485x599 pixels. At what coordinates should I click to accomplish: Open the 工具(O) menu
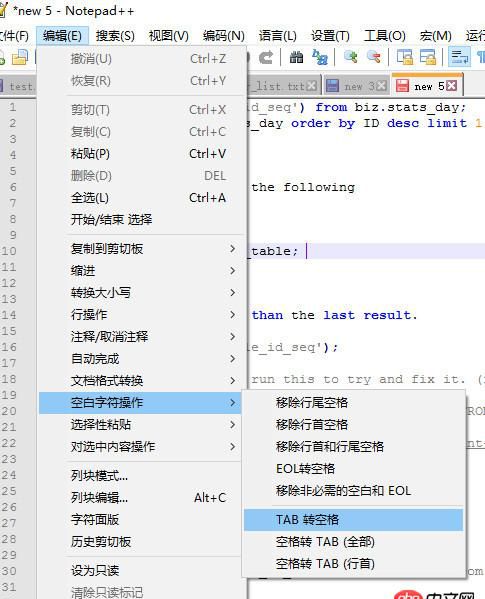[385, 36]
